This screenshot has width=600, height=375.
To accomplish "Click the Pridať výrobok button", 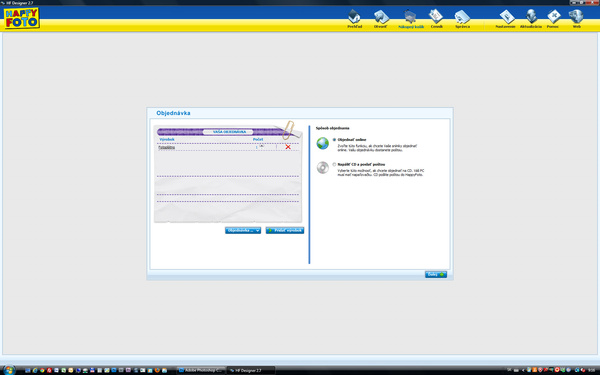I will 285,230.
